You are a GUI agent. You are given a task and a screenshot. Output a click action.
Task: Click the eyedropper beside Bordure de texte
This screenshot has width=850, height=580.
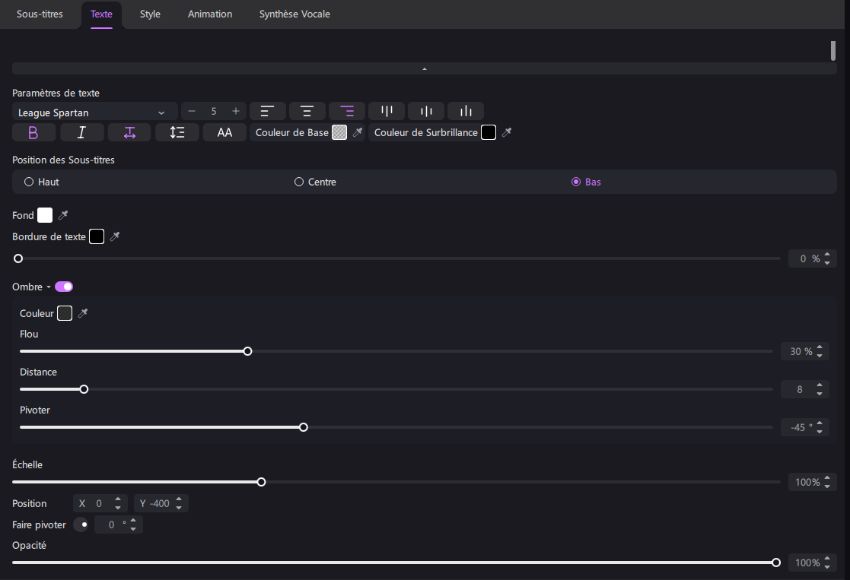point(115,237)
